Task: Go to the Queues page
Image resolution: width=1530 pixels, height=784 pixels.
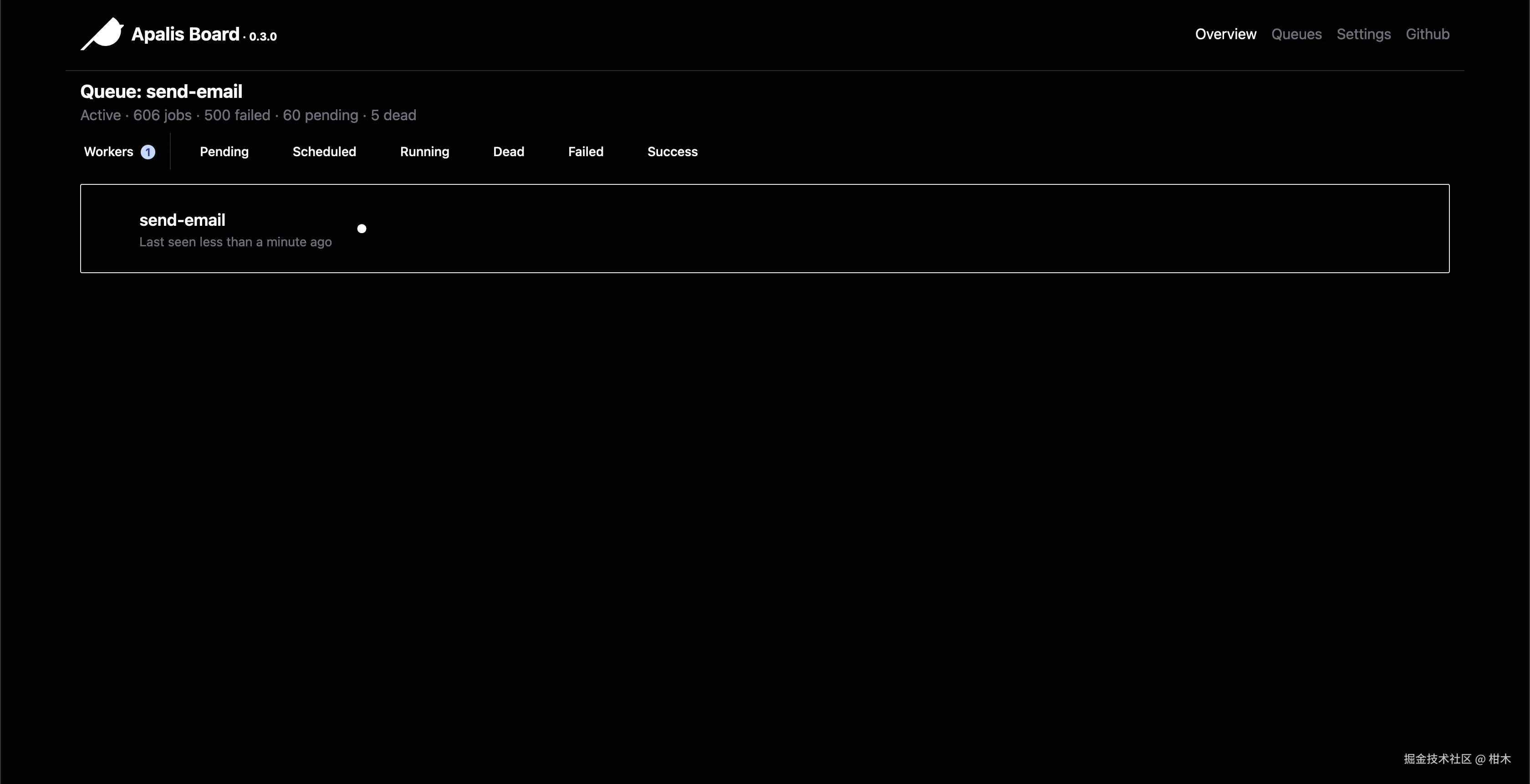Action: tap(1296, 35)
